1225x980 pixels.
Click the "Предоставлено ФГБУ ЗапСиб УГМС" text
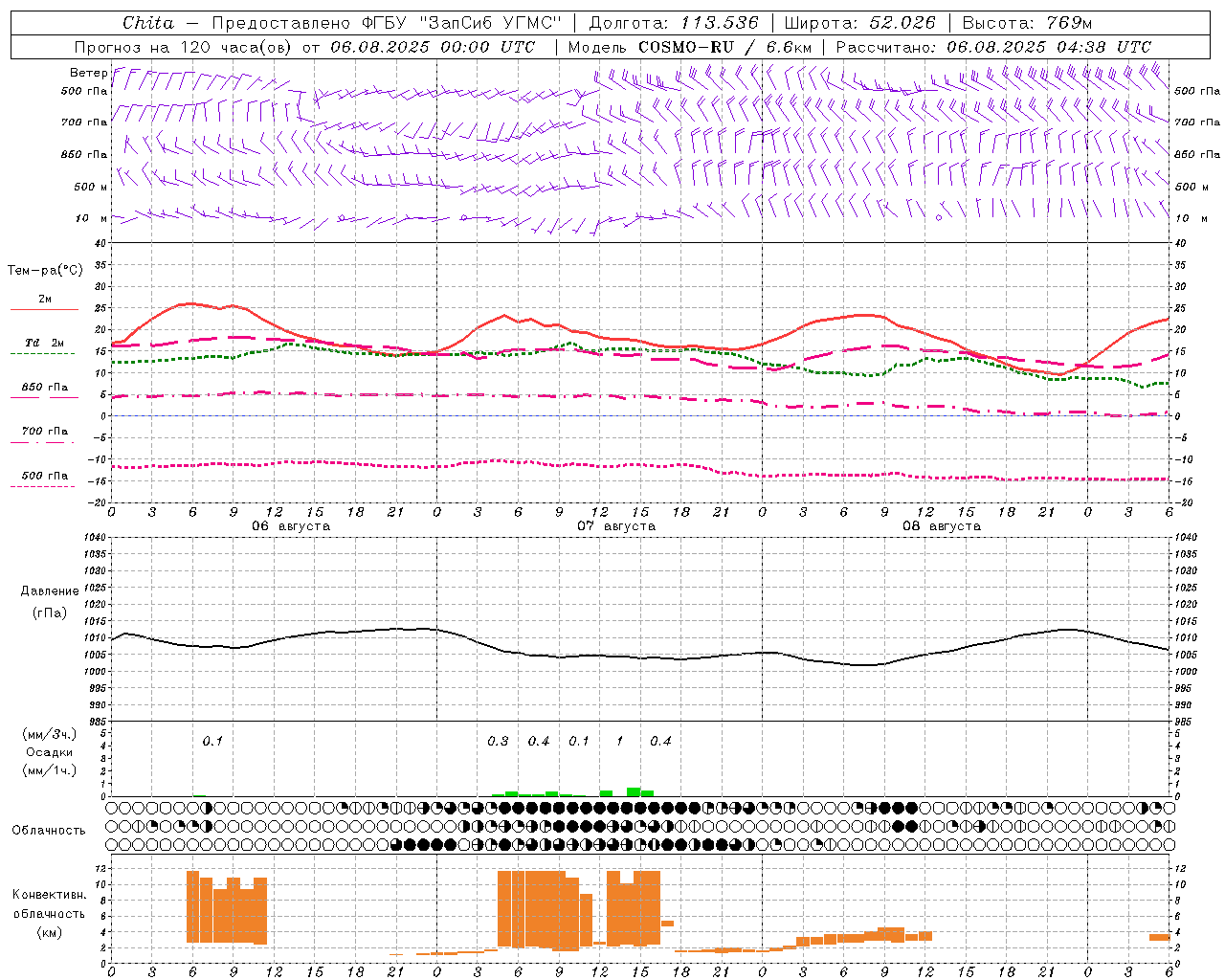[x=386, y=23]
